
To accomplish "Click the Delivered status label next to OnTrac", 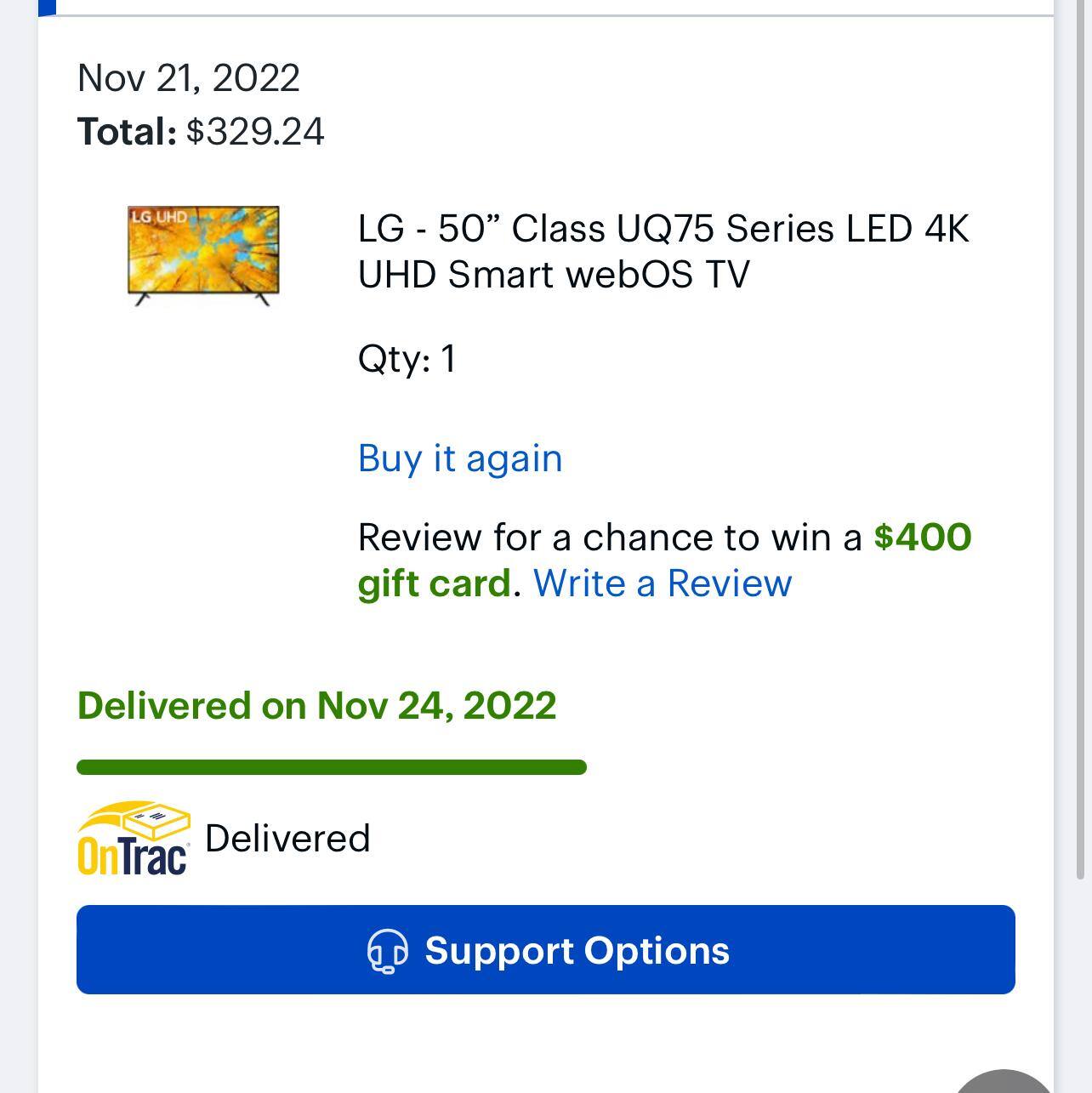I will coord(287,838).
